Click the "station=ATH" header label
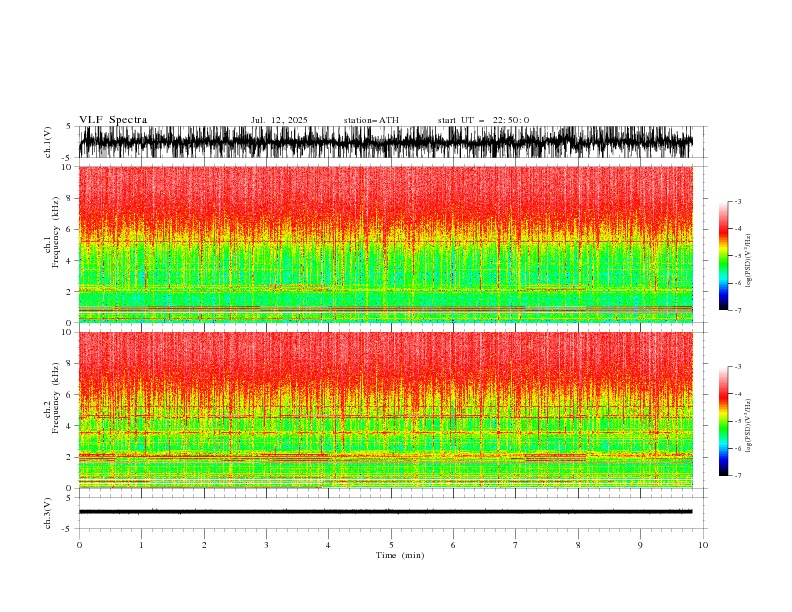Viewport: 792px width, 612px height. 371,120
